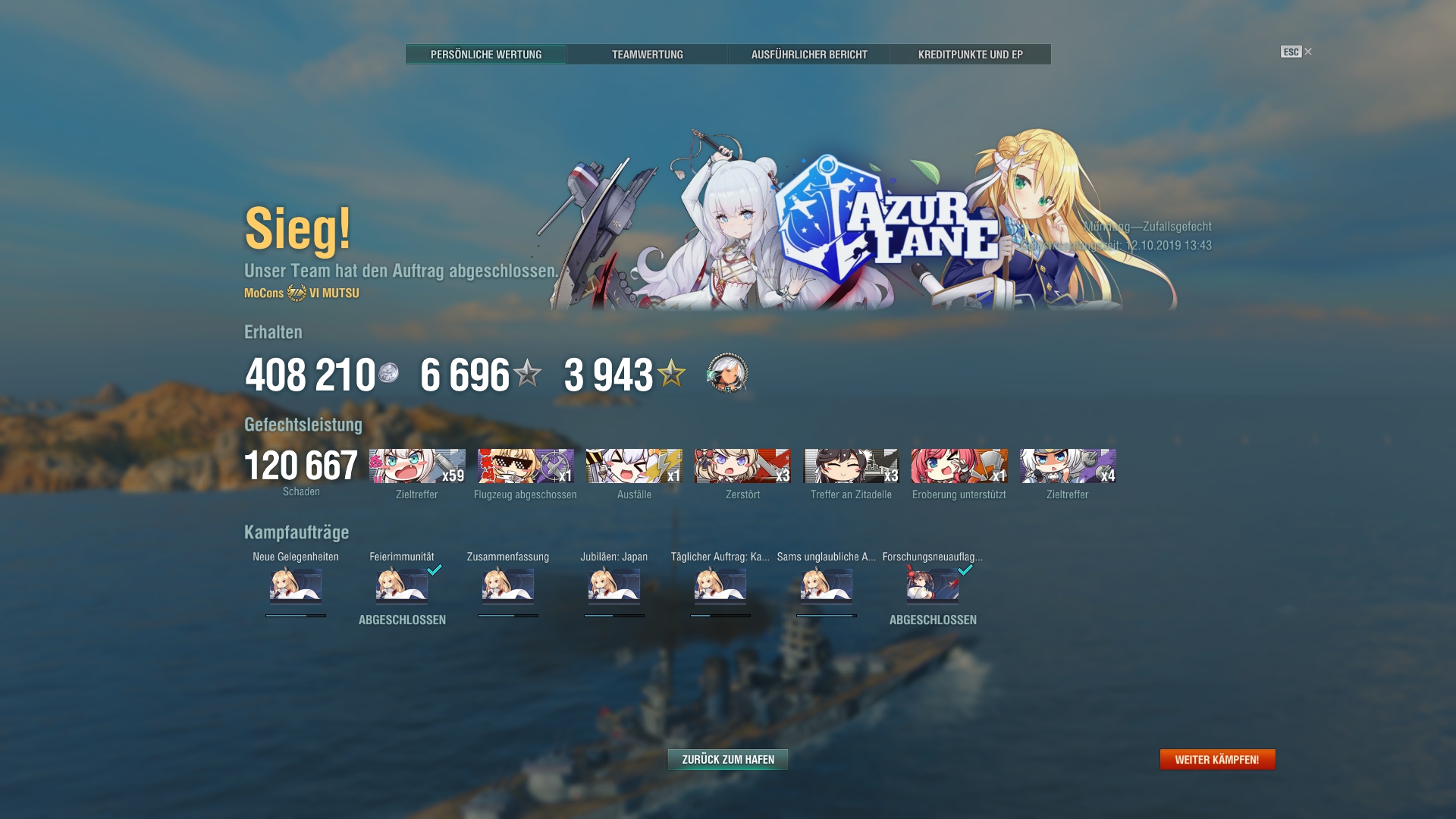Screen dimensions: 1456x819
Task: Click the completed Feierimmunität mission
Action: [x=402, y=585]
